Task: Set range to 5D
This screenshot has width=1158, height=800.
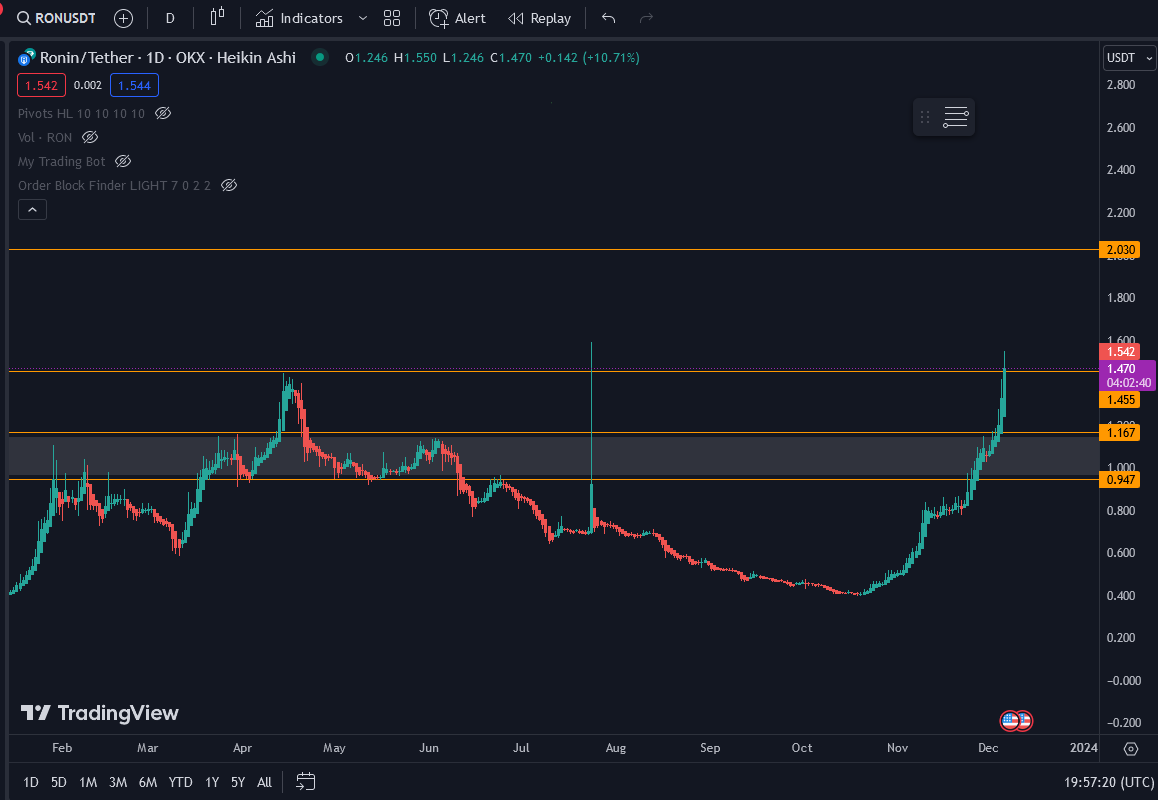Action: 59,782
